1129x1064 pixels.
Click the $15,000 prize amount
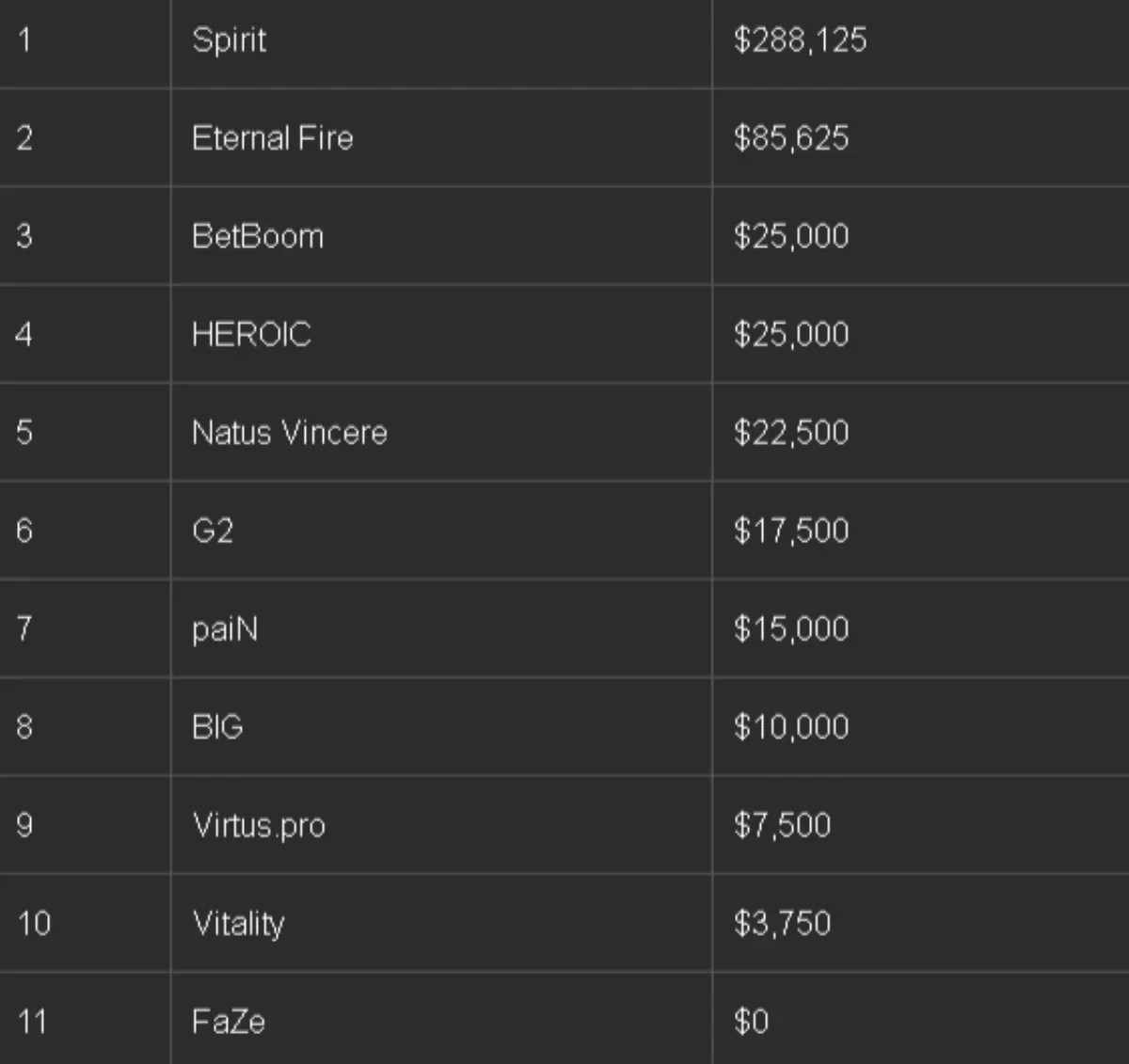(791, 628)
